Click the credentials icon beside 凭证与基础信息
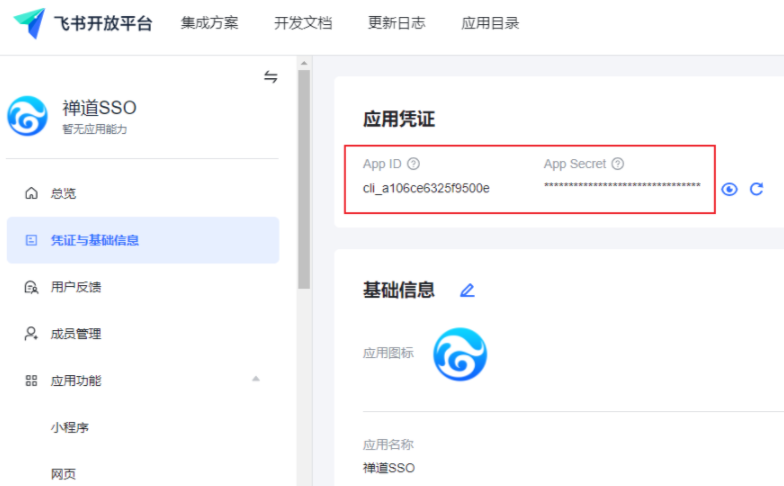 point(32,240)
